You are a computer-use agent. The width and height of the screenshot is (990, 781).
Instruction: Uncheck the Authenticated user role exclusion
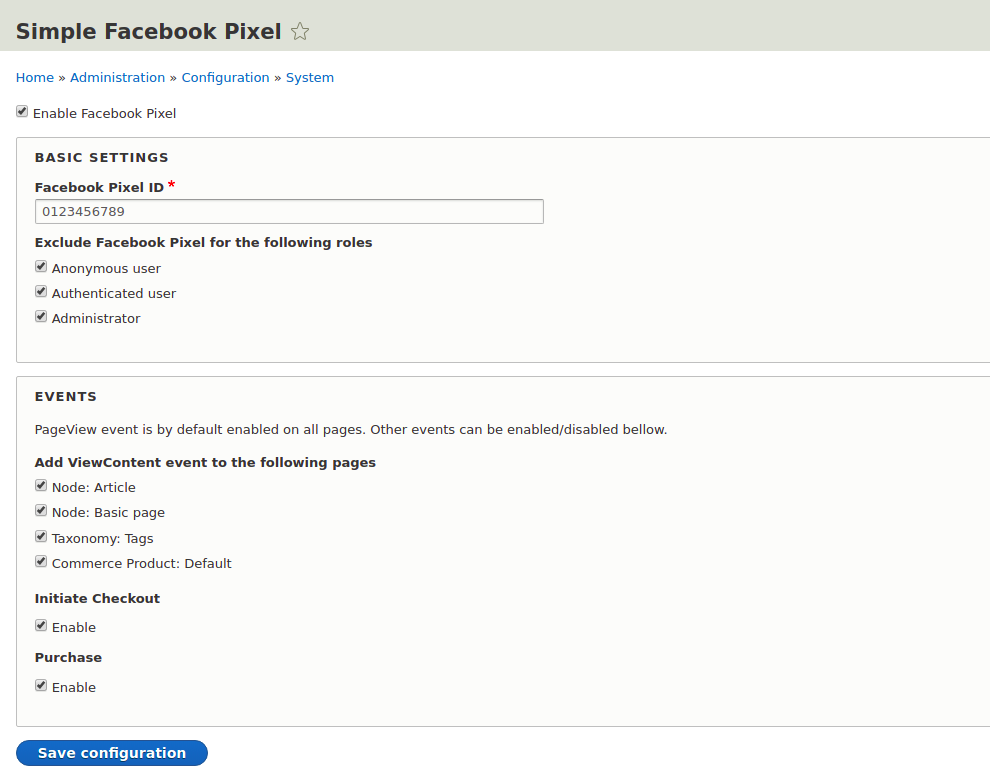pos(41,291)
